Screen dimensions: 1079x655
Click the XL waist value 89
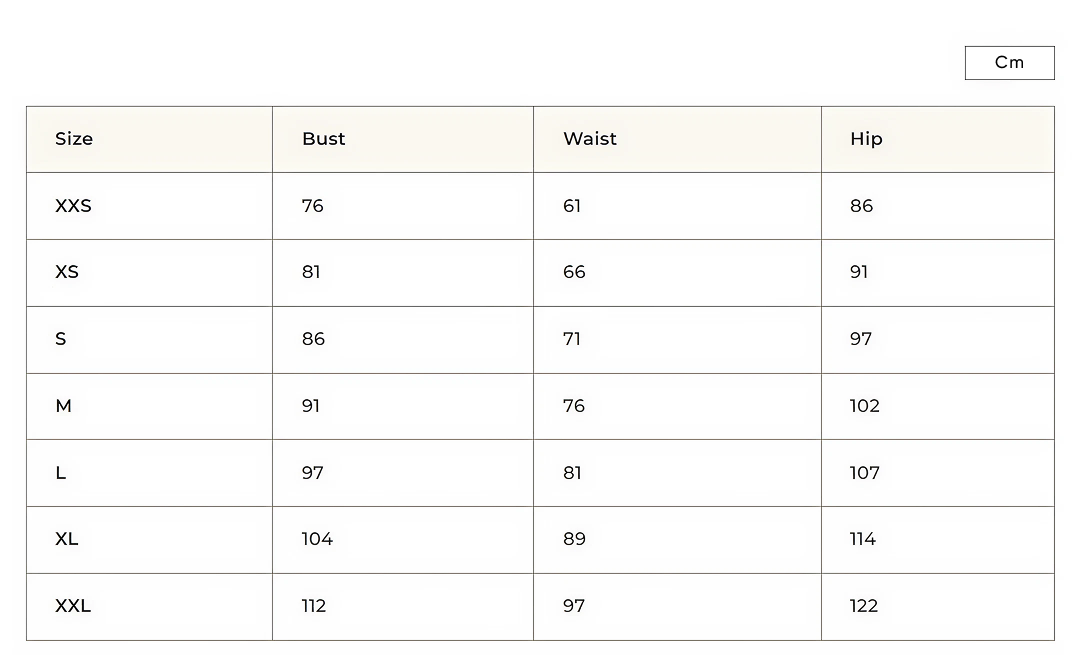[574, 539]
